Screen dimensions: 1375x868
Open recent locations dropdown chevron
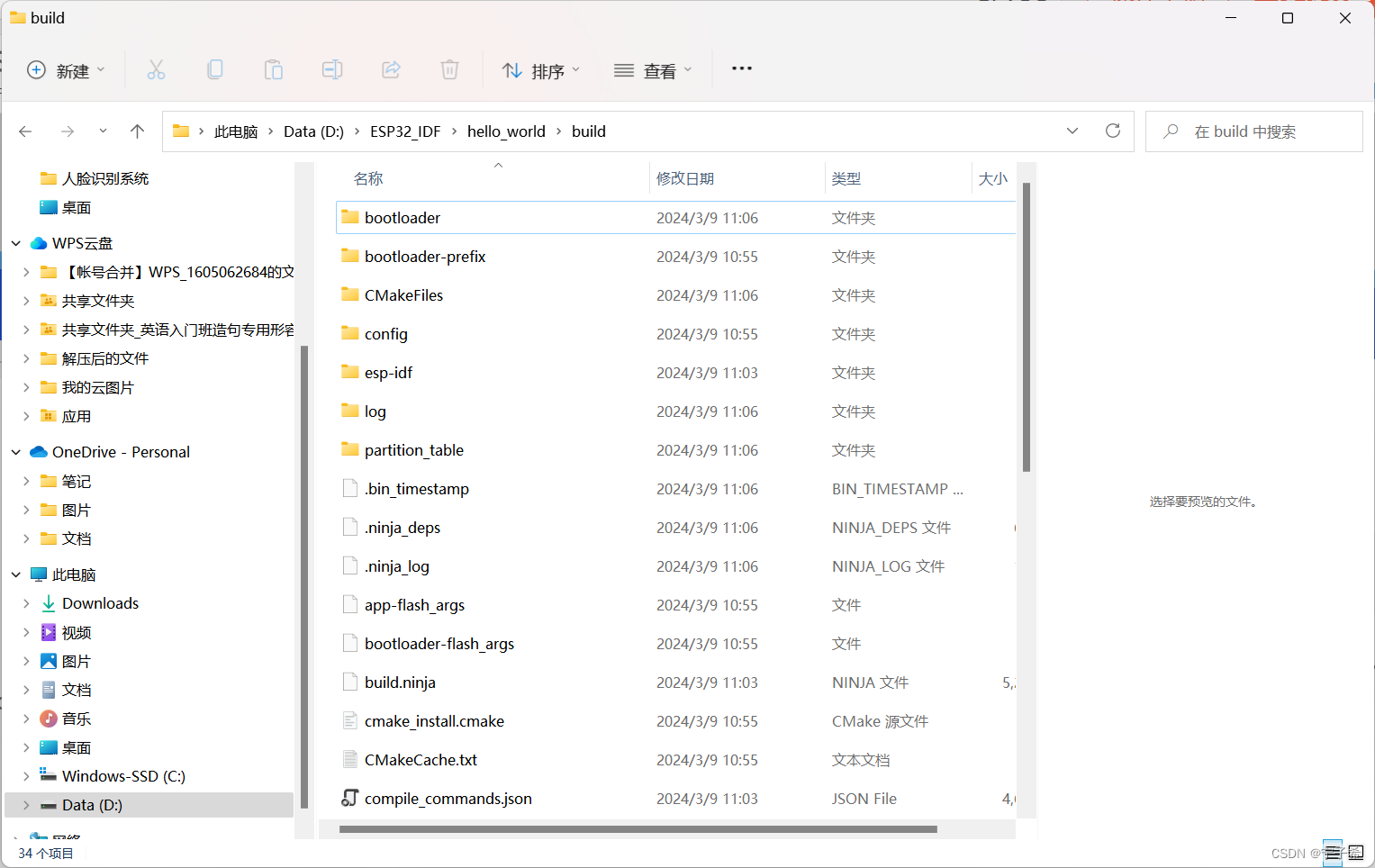point(103,131)
